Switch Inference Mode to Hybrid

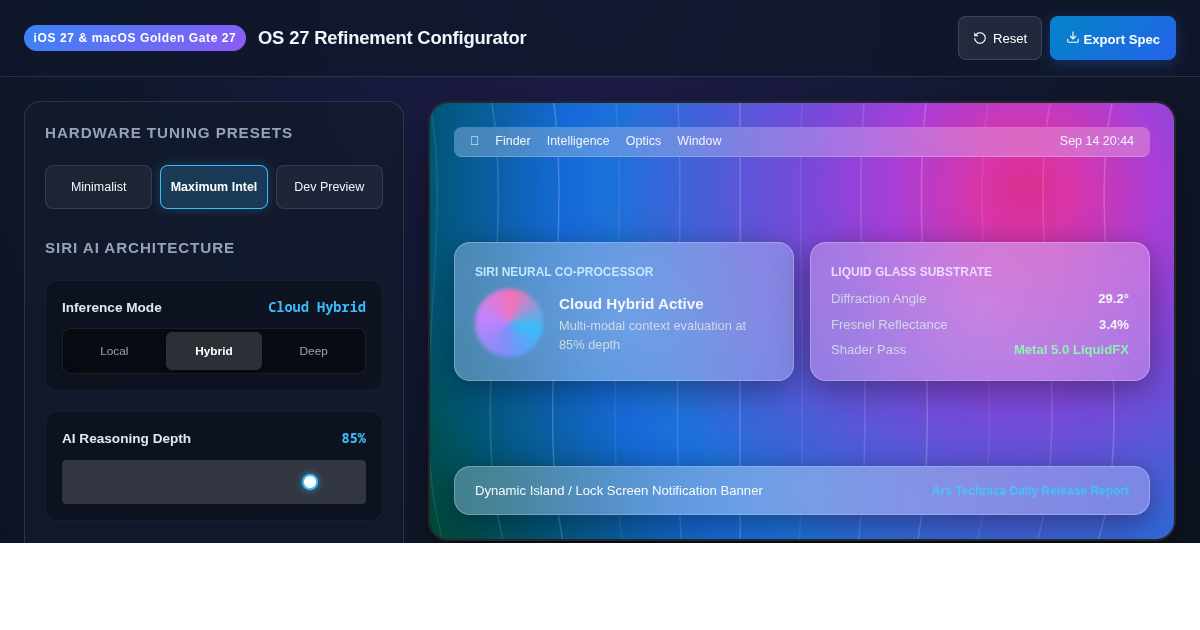coord(214,351)
